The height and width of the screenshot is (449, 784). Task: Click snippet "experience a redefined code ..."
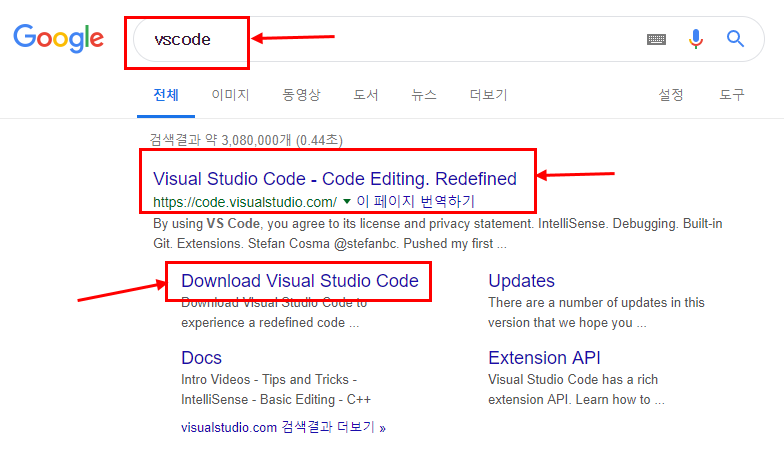coord(270,322)
